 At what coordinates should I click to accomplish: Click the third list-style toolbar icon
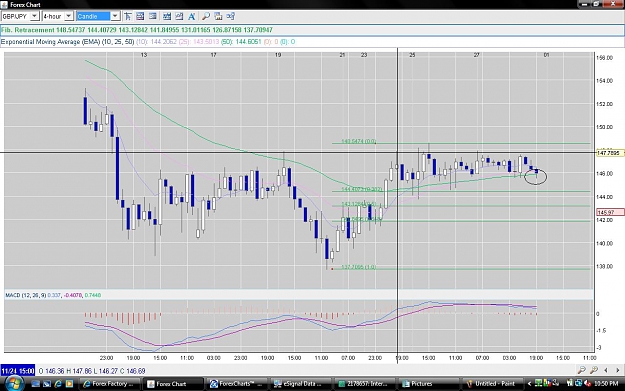[x=153, y=16]
